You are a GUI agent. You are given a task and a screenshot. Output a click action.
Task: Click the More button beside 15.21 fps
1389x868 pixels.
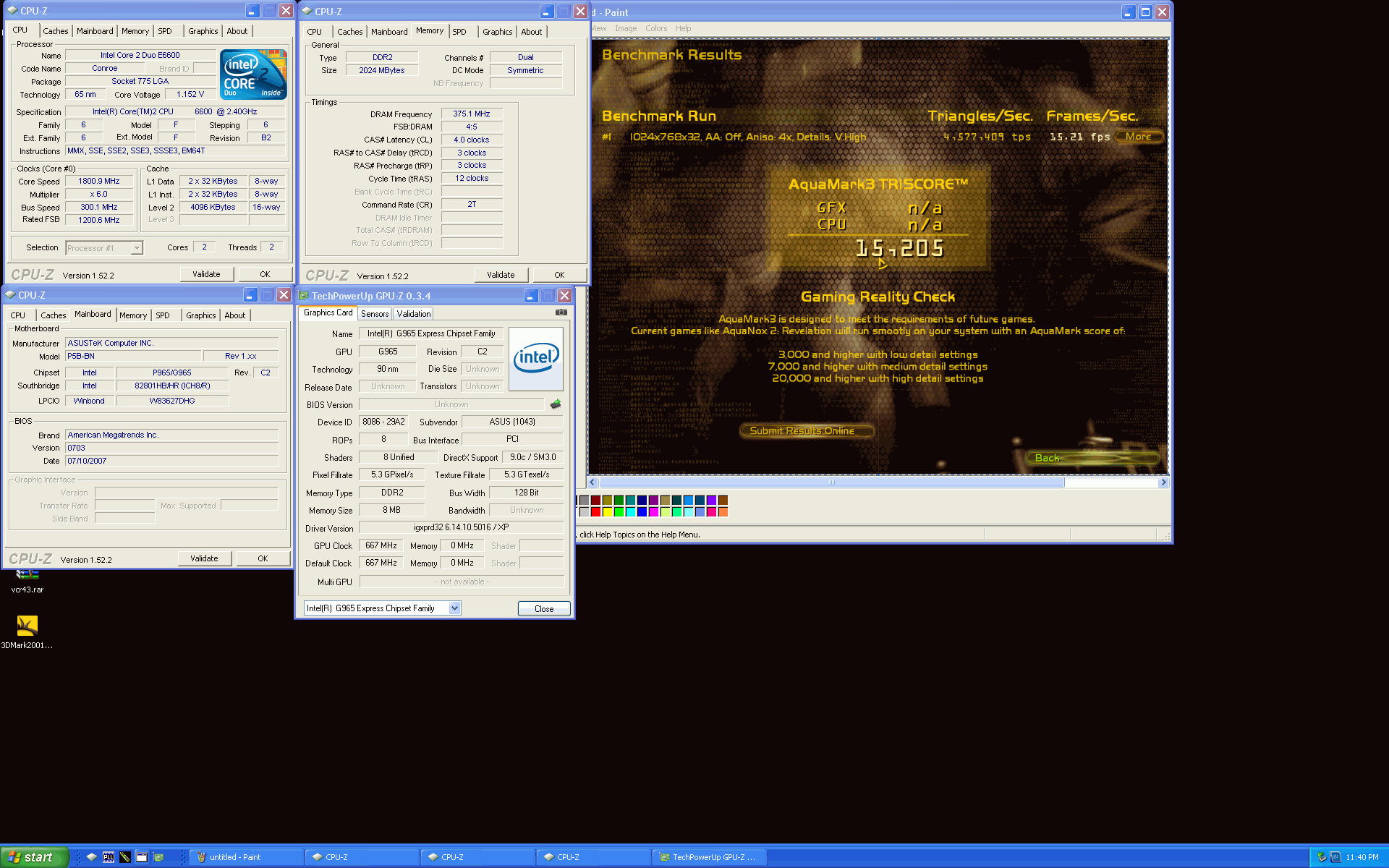[1138, 137]
